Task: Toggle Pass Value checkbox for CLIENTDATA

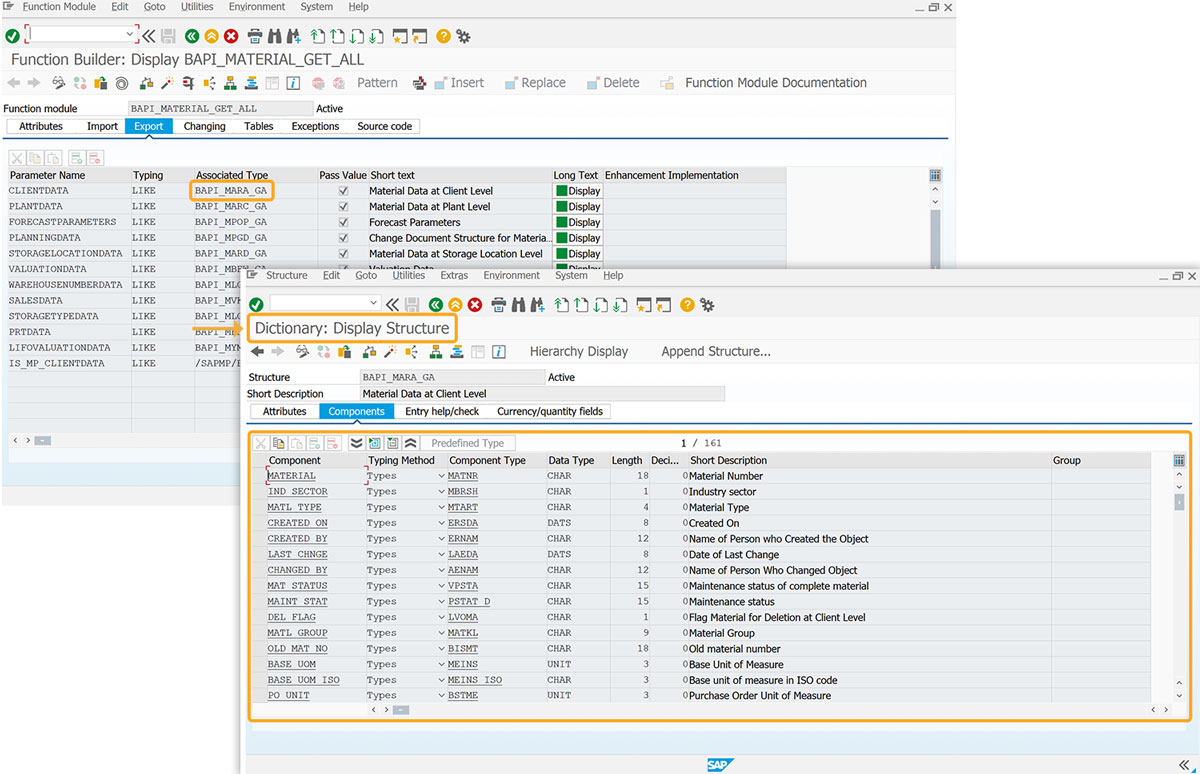Action: (x=344, y=191)
